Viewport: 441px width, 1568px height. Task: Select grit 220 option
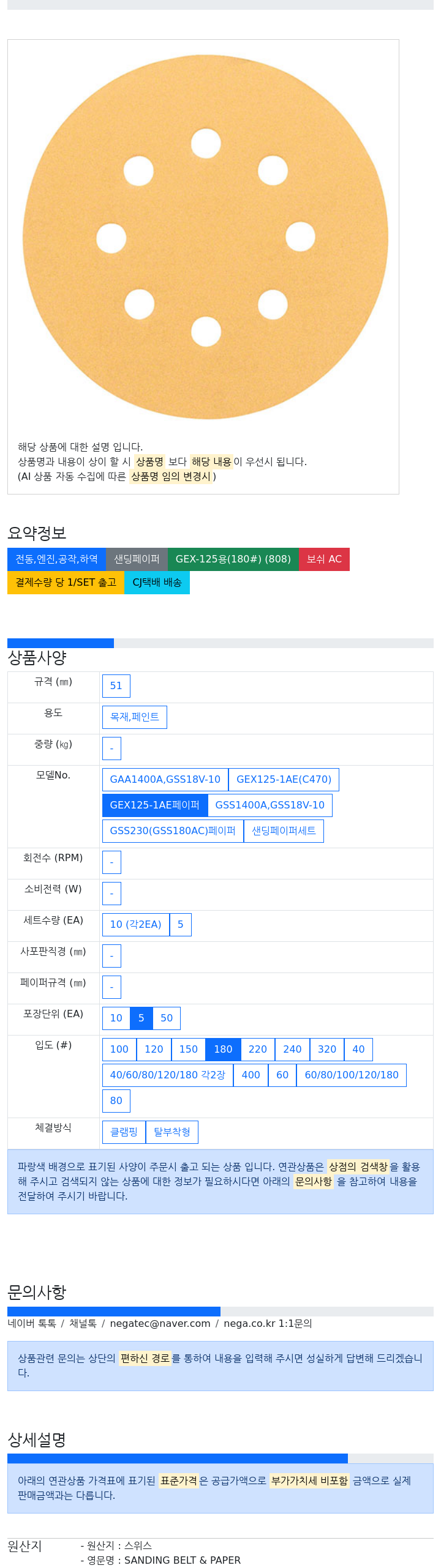[x=257, y=1050]
